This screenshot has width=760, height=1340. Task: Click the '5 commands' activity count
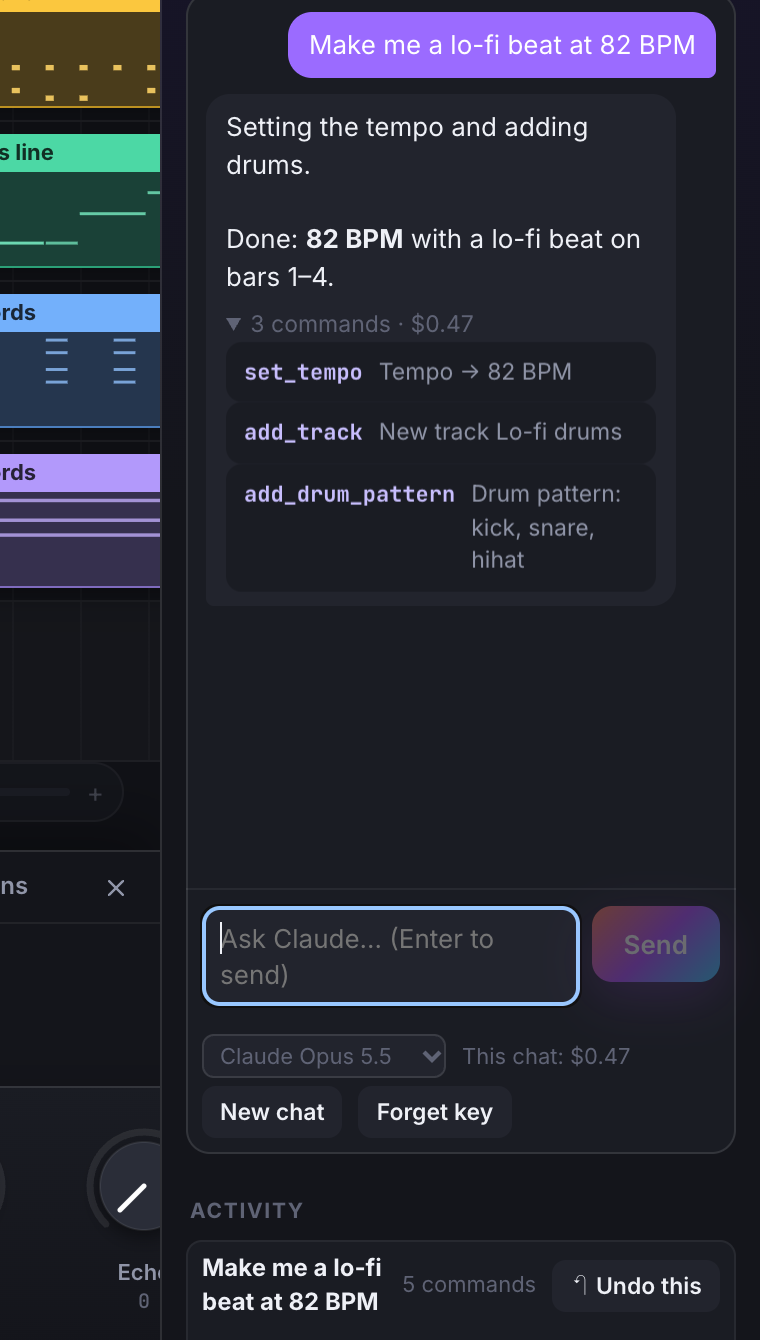pyautogui.click(x=469, y=1285)
